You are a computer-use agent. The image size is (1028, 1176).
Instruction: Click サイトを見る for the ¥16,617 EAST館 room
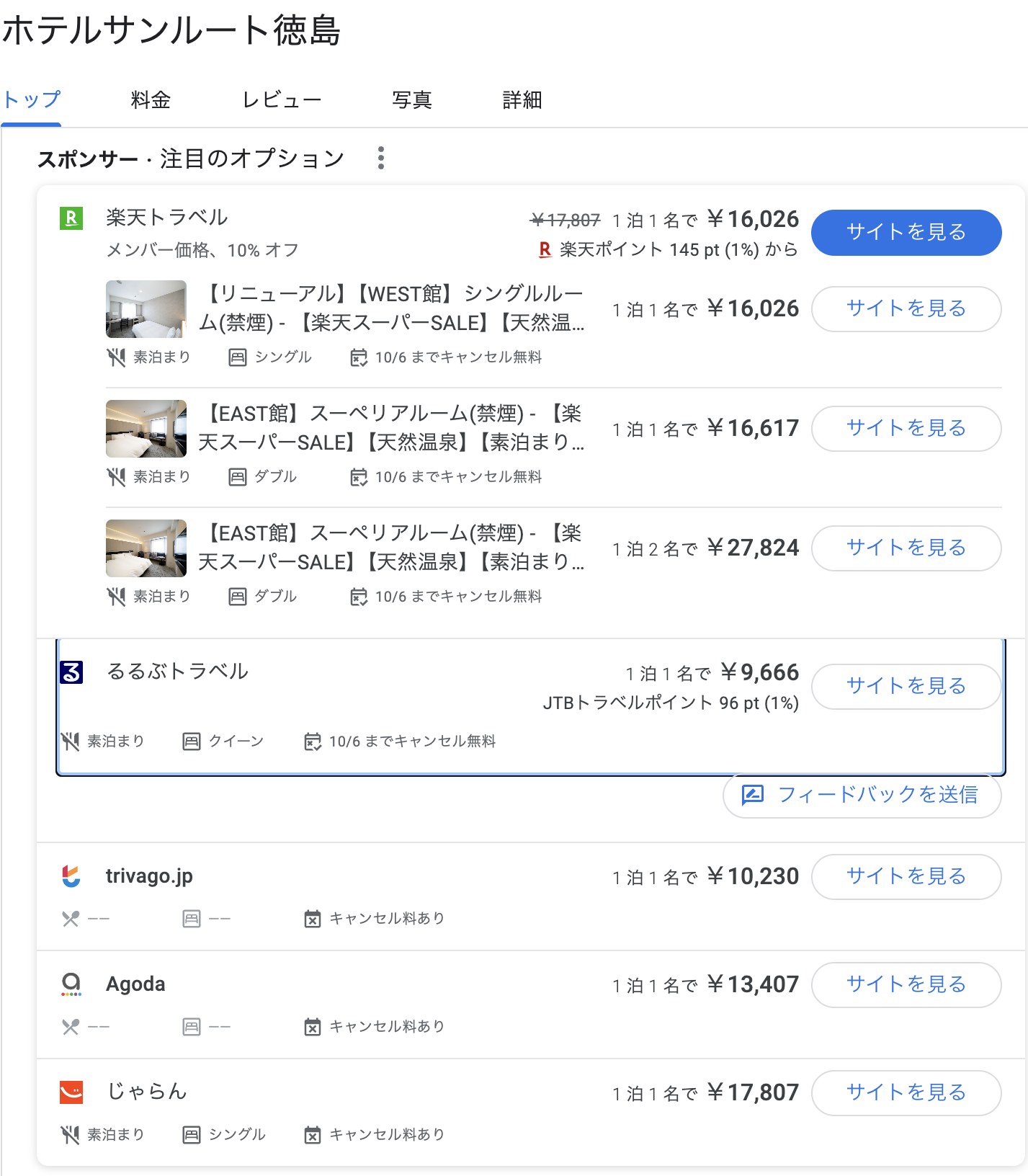[906, 428]
